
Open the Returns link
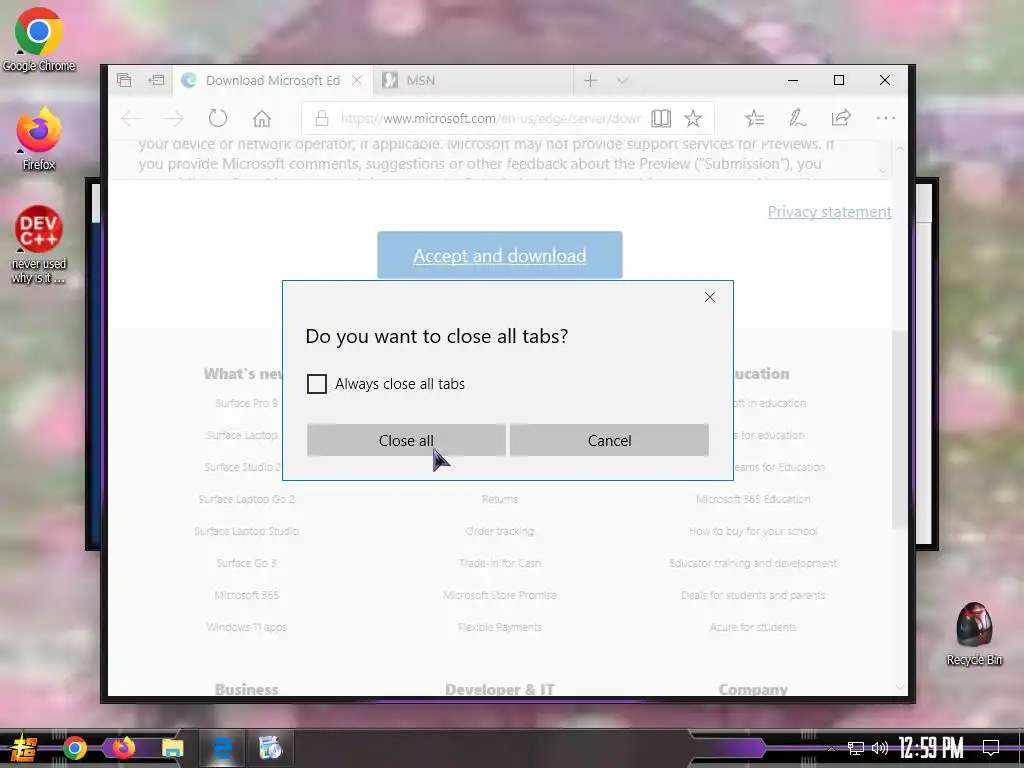click(500, 499)
